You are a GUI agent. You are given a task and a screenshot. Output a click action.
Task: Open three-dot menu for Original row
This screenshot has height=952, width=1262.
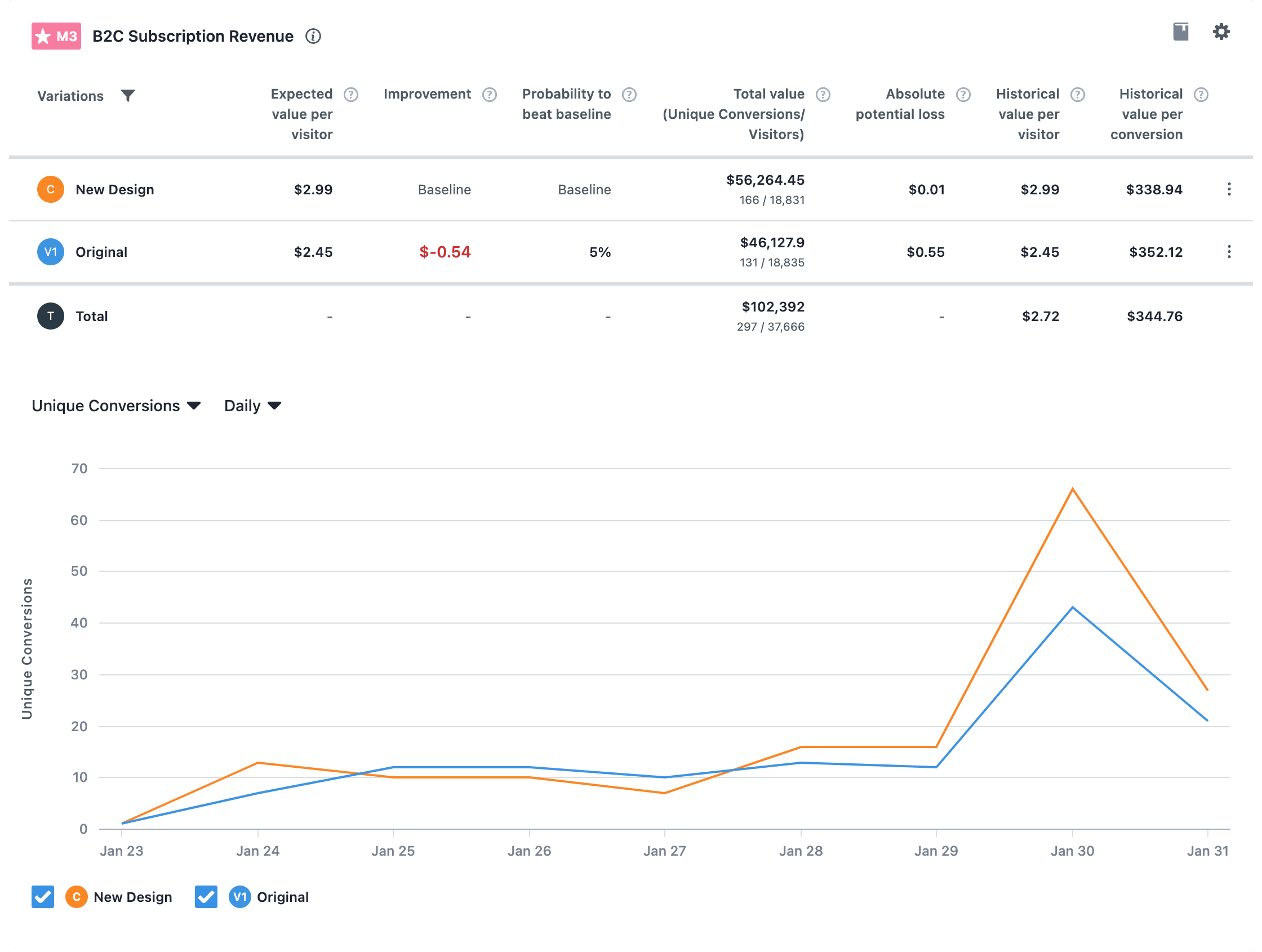(1228, 252)
